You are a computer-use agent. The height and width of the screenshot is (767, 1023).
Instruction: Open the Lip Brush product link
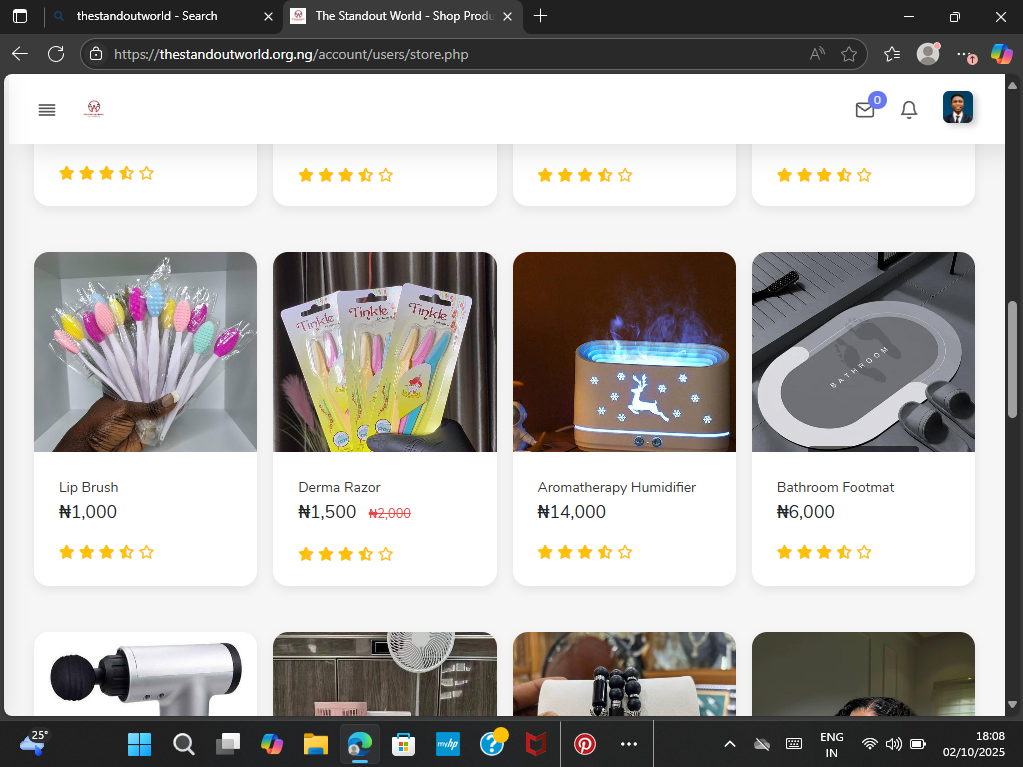(89, 487)
